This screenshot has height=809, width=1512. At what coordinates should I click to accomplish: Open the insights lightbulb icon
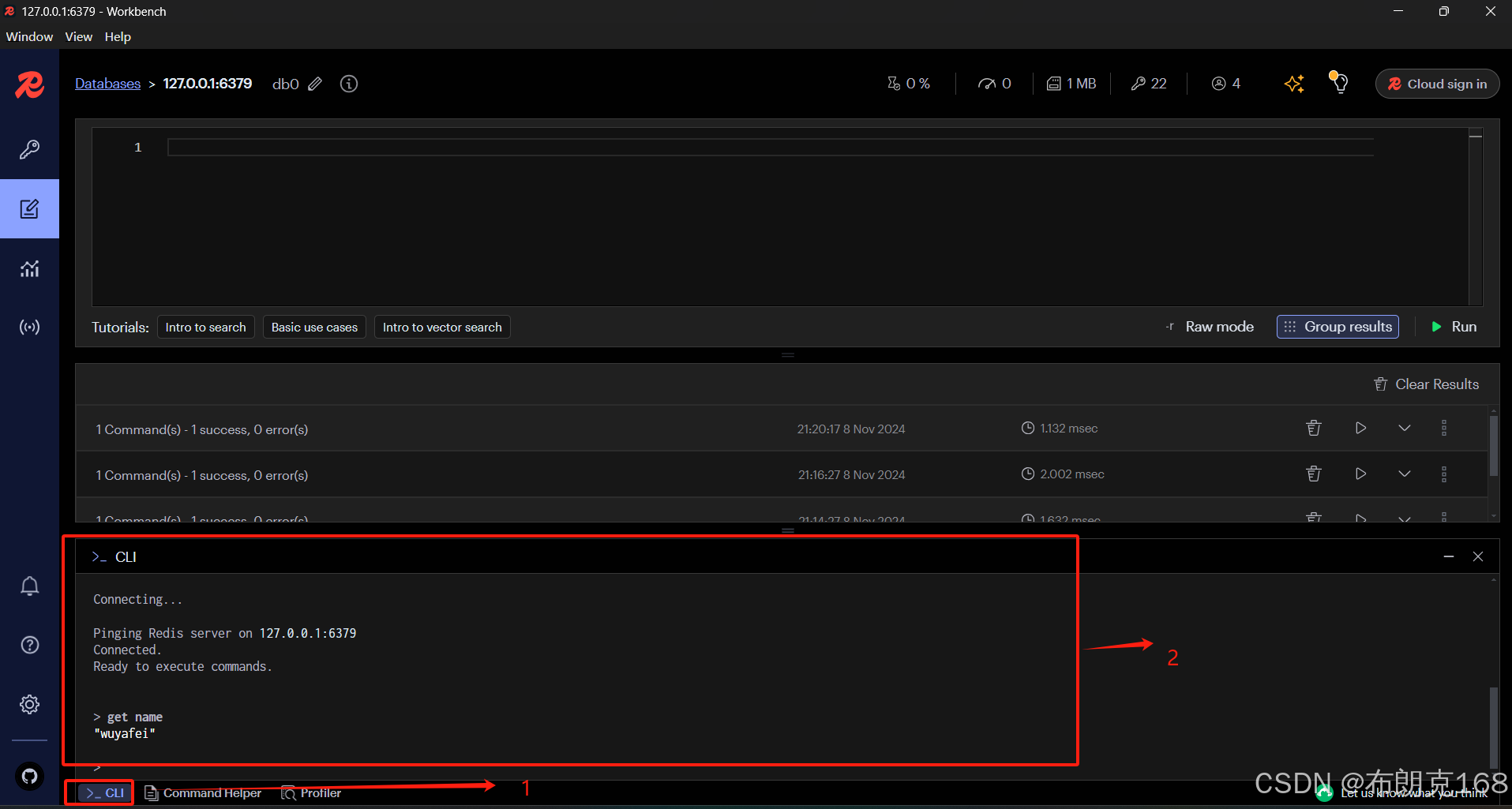click(x=1339, y=82)
